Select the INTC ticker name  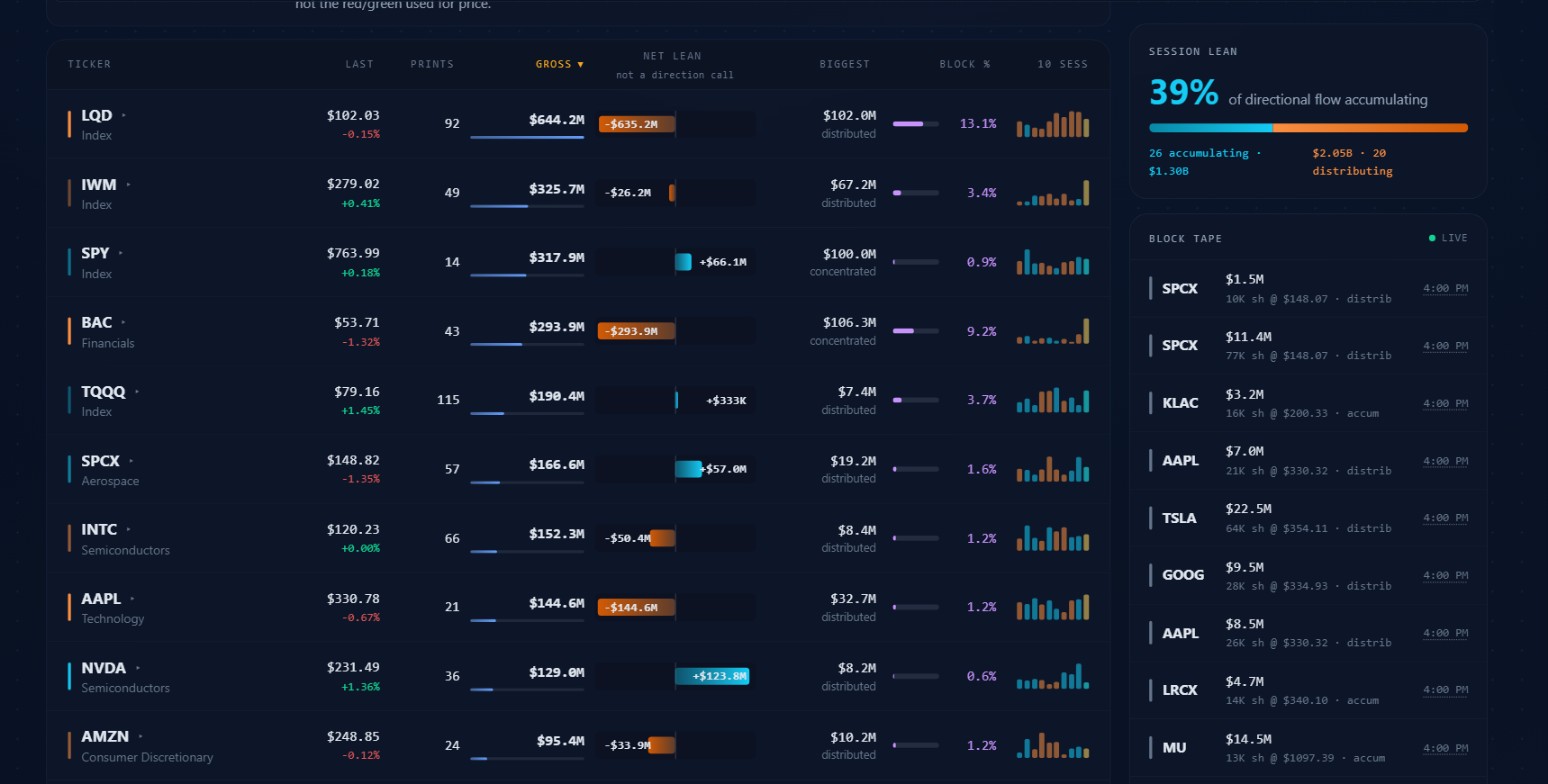[x=99, y=530]
